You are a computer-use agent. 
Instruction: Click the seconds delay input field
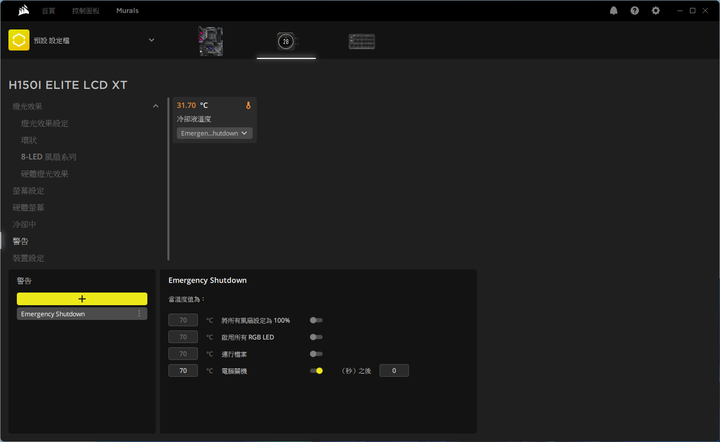coord(394,371)
